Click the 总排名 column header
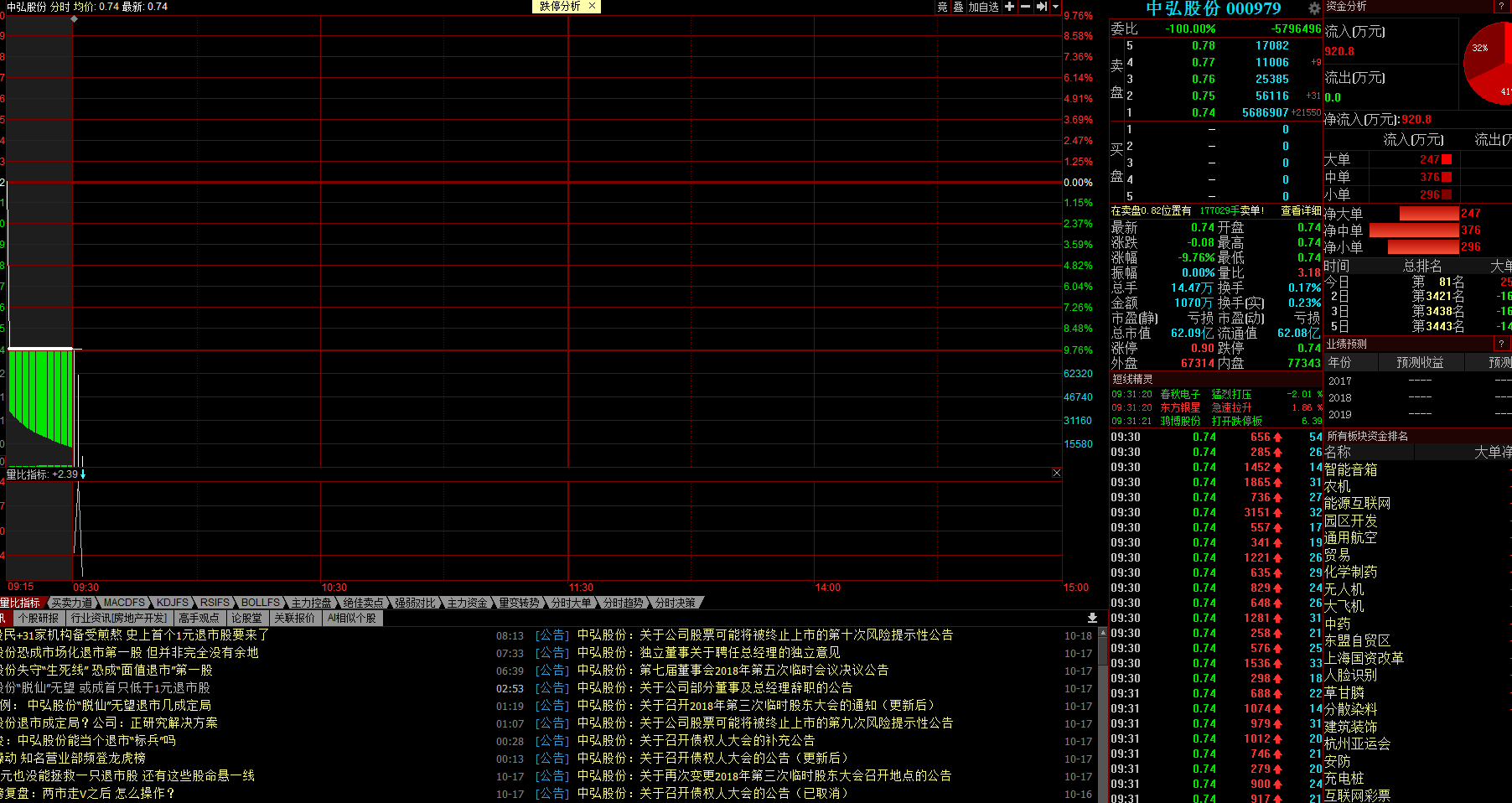The height and width of the screenshot is (803, 1512). (x=1423, y=267)
